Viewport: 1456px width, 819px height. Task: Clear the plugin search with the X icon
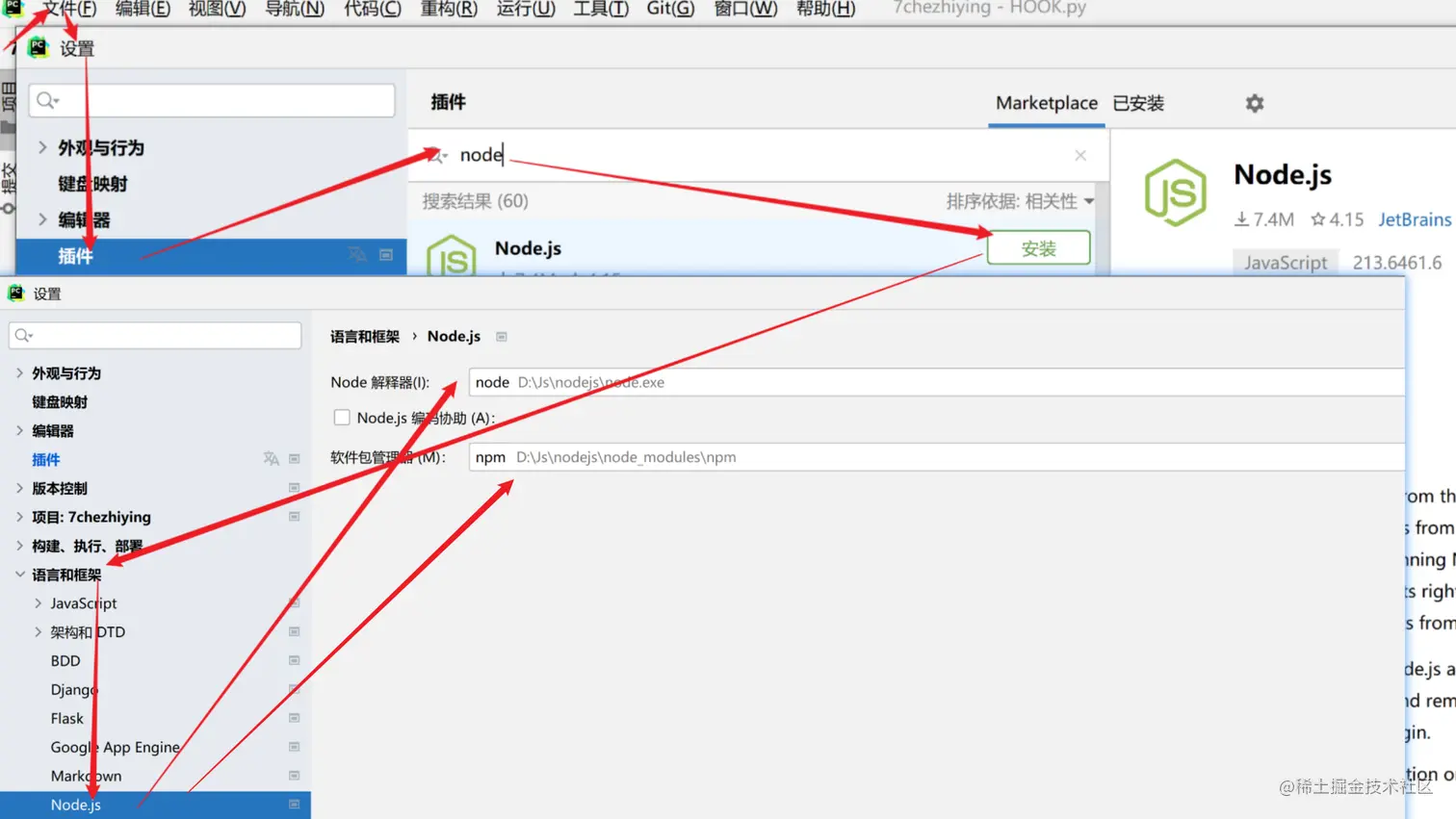coord(1080,155)
